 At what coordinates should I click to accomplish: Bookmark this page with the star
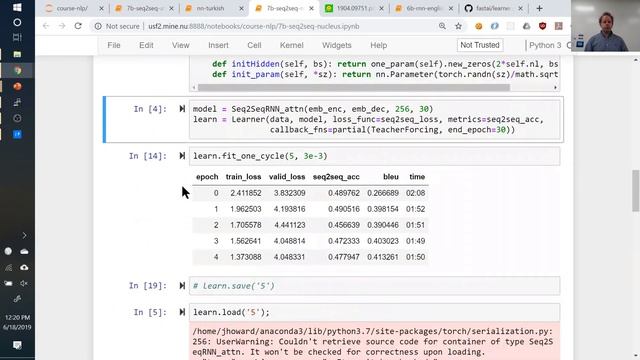coord(458,26)
